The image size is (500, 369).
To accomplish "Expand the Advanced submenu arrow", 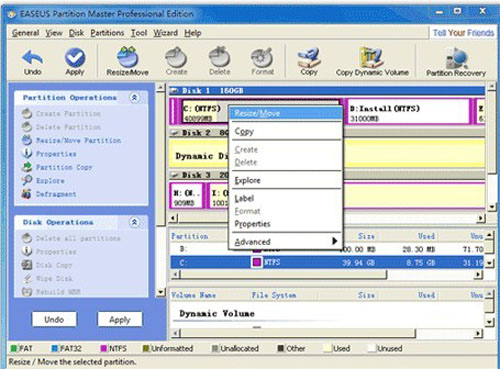I will (334, 241).
